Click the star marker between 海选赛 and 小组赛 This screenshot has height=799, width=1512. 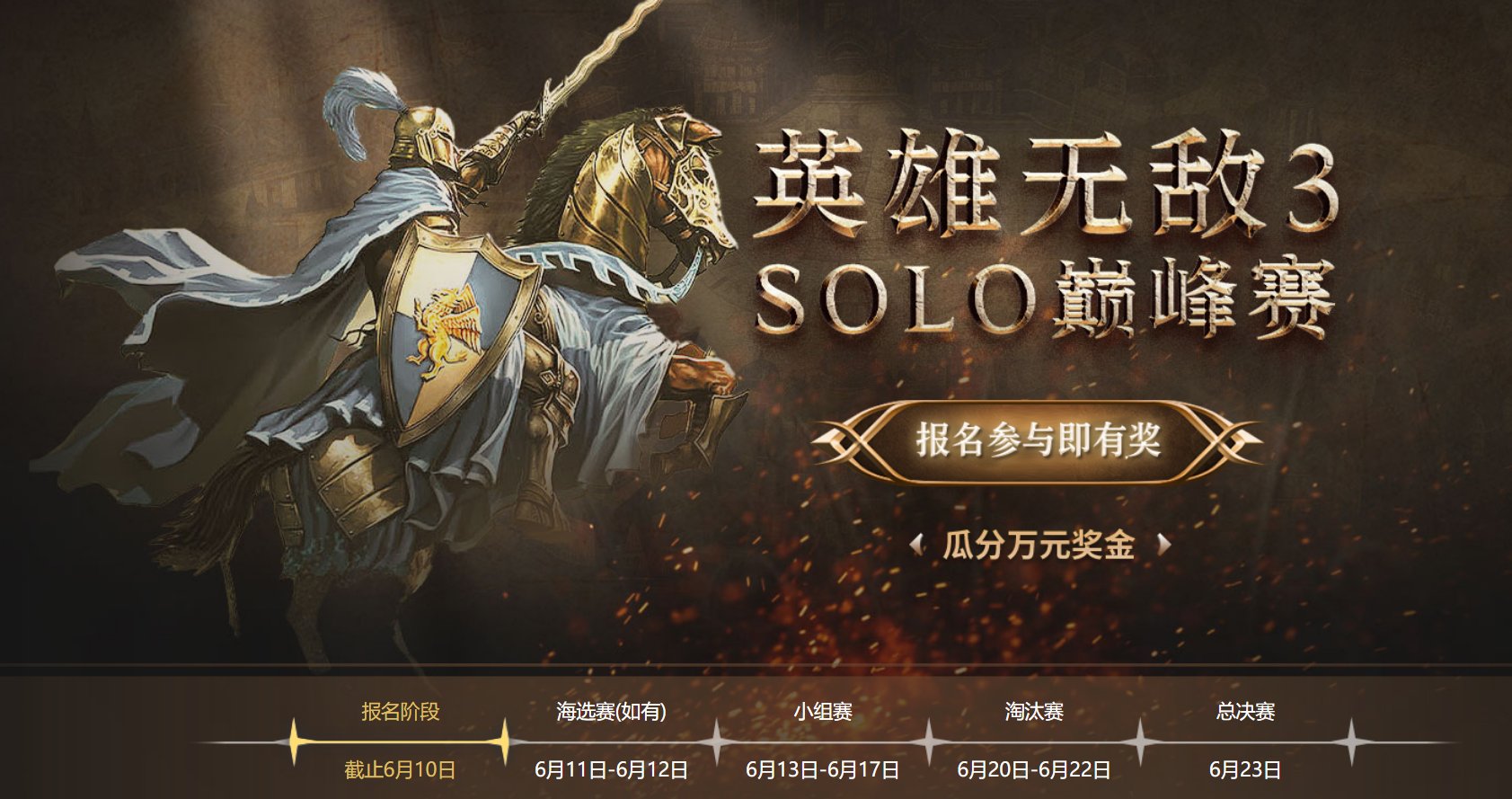(x=717, y=742)
